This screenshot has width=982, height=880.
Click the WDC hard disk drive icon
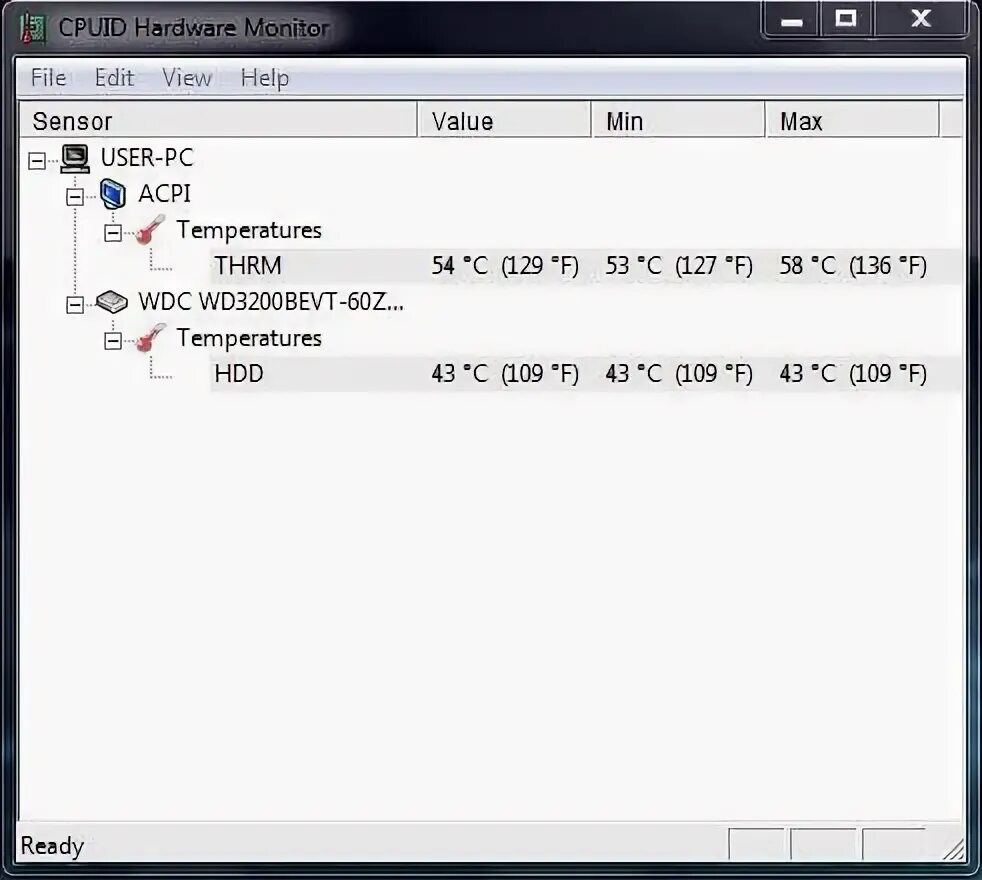click(112, 302)
